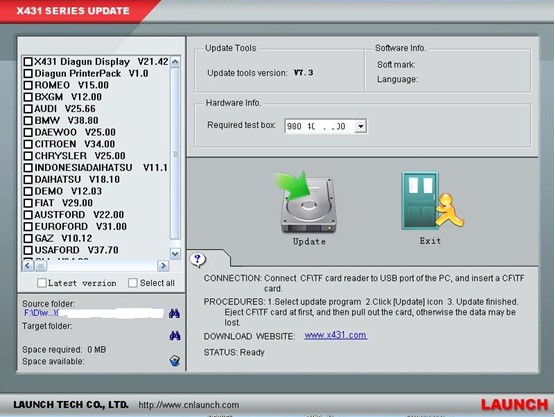The height and width of the screenshot is (417, 555).
Task: Click the list scroll down arrow
Action: (175, 253)
